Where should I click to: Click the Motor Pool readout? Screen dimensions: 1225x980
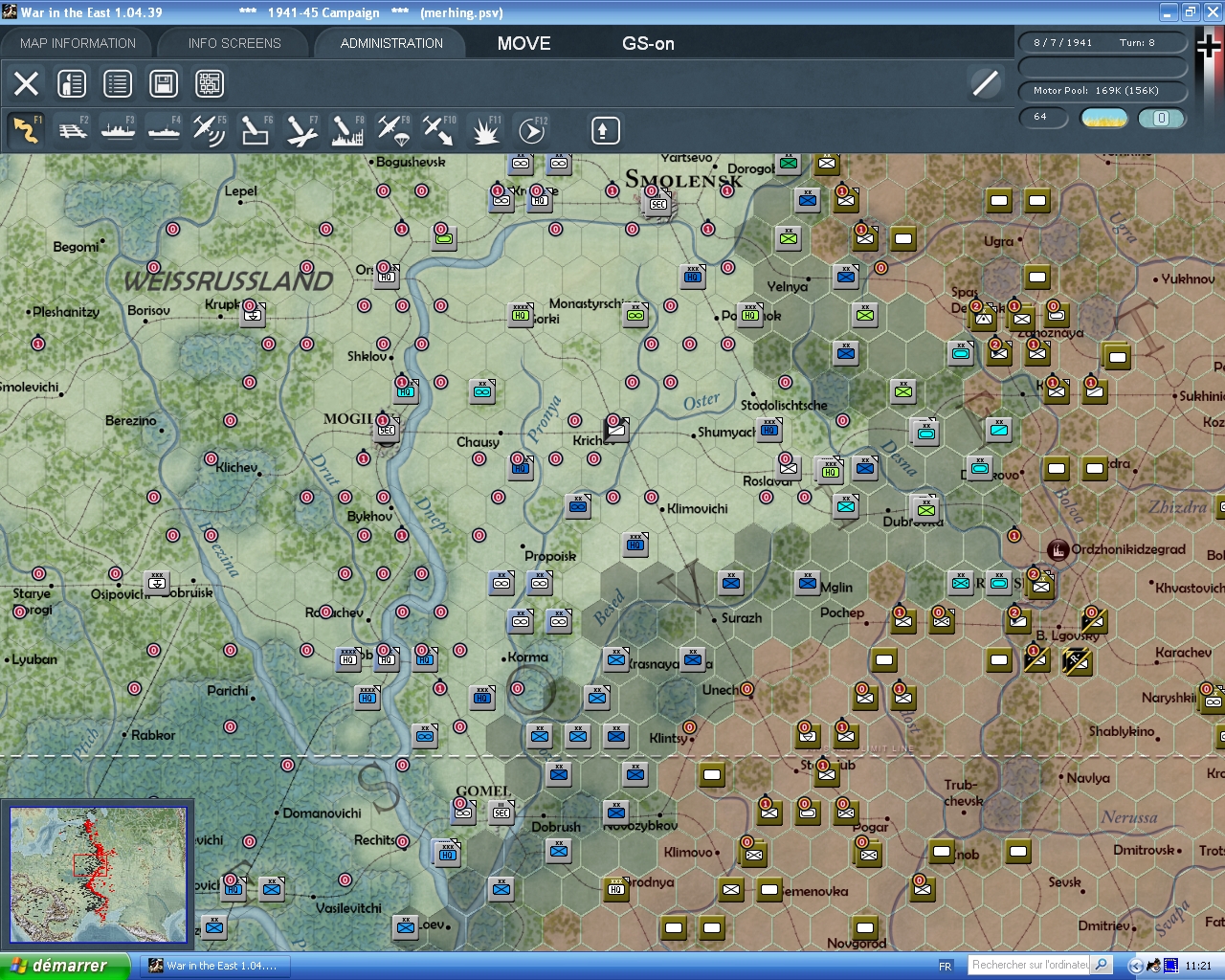(x=1102, y=91)
